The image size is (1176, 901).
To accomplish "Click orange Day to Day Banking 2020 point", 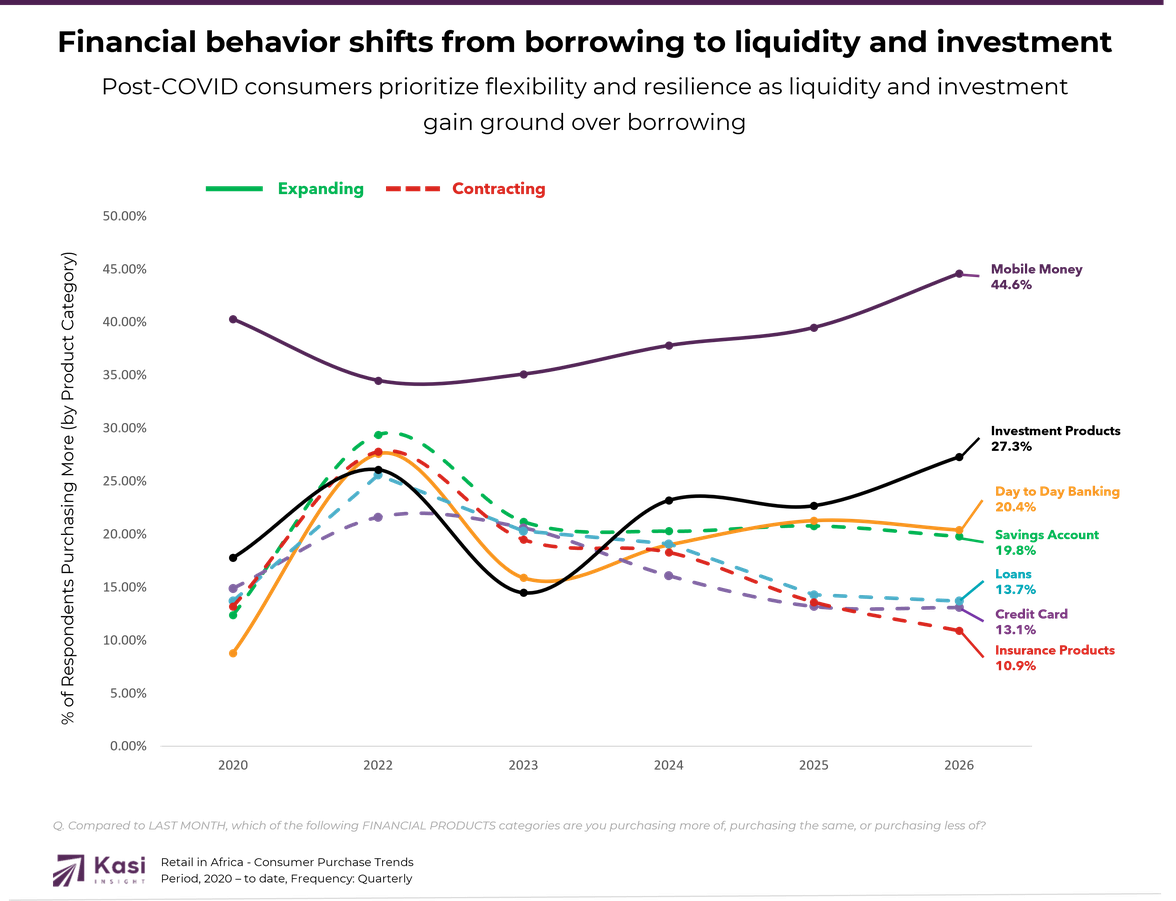I will tap(233, 654).
